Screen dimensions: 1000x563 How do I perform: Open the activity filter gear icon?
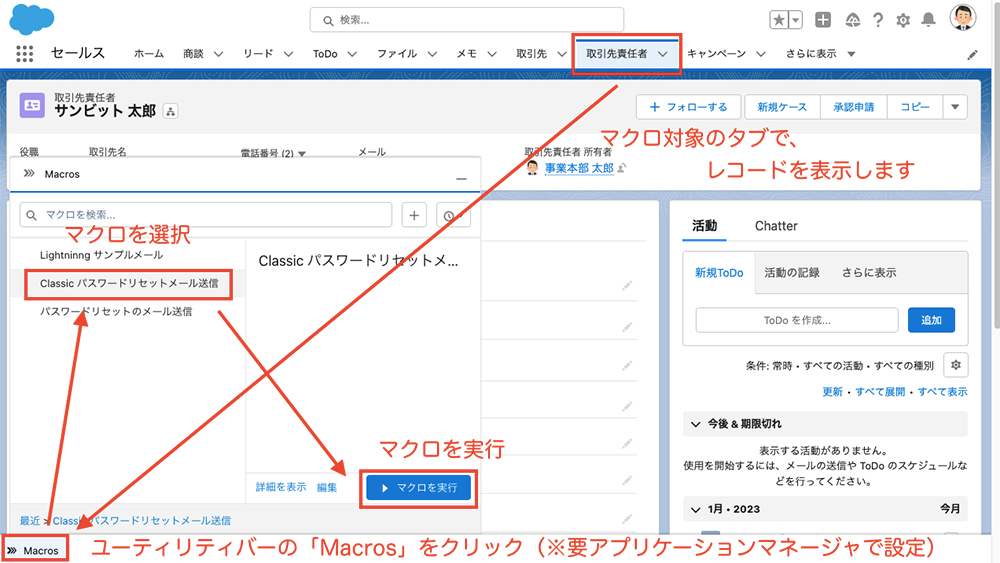click(x=955, y=365)
